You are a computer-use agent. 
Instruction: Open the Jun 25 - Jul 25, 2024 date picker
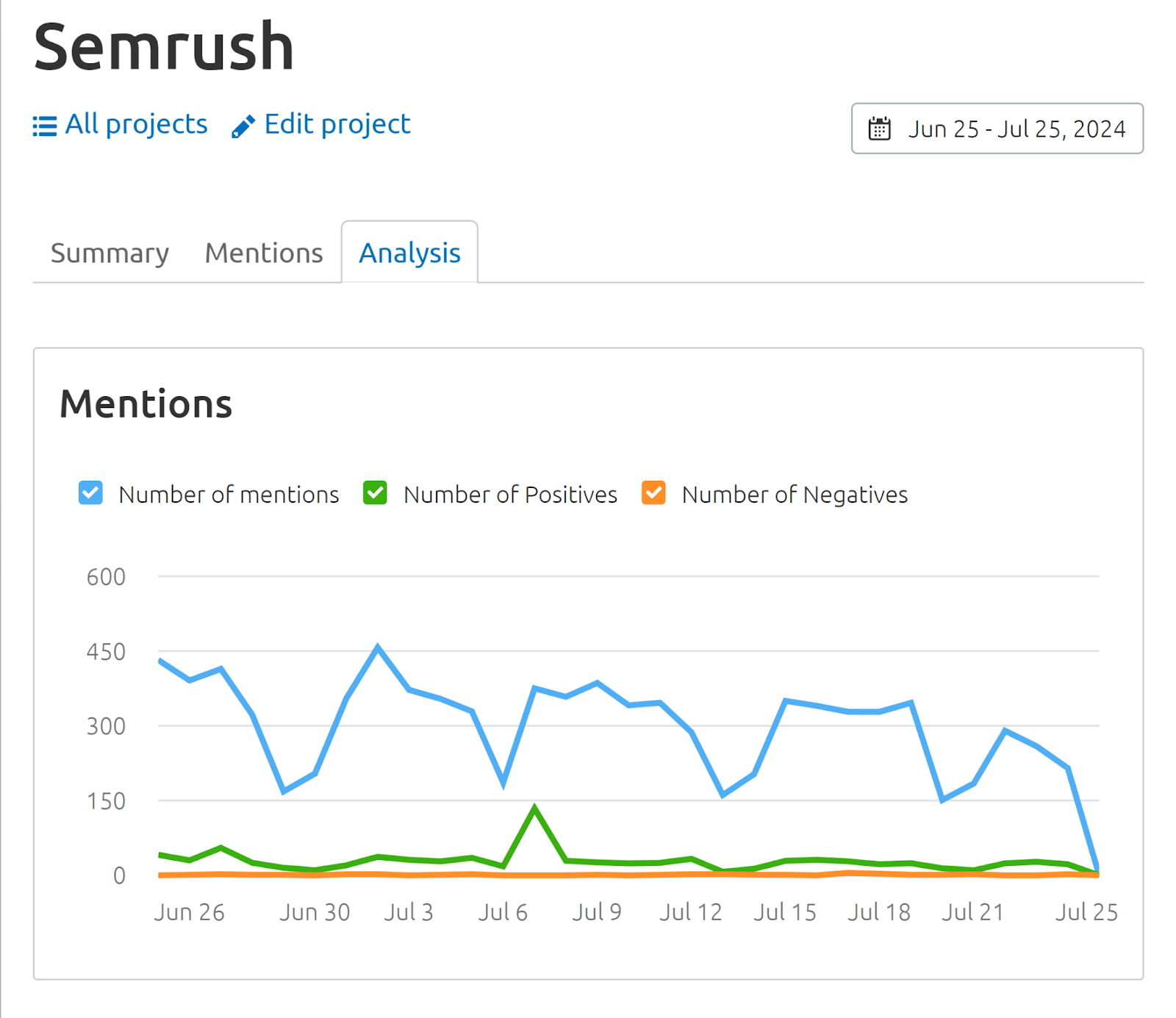[997, 129]
